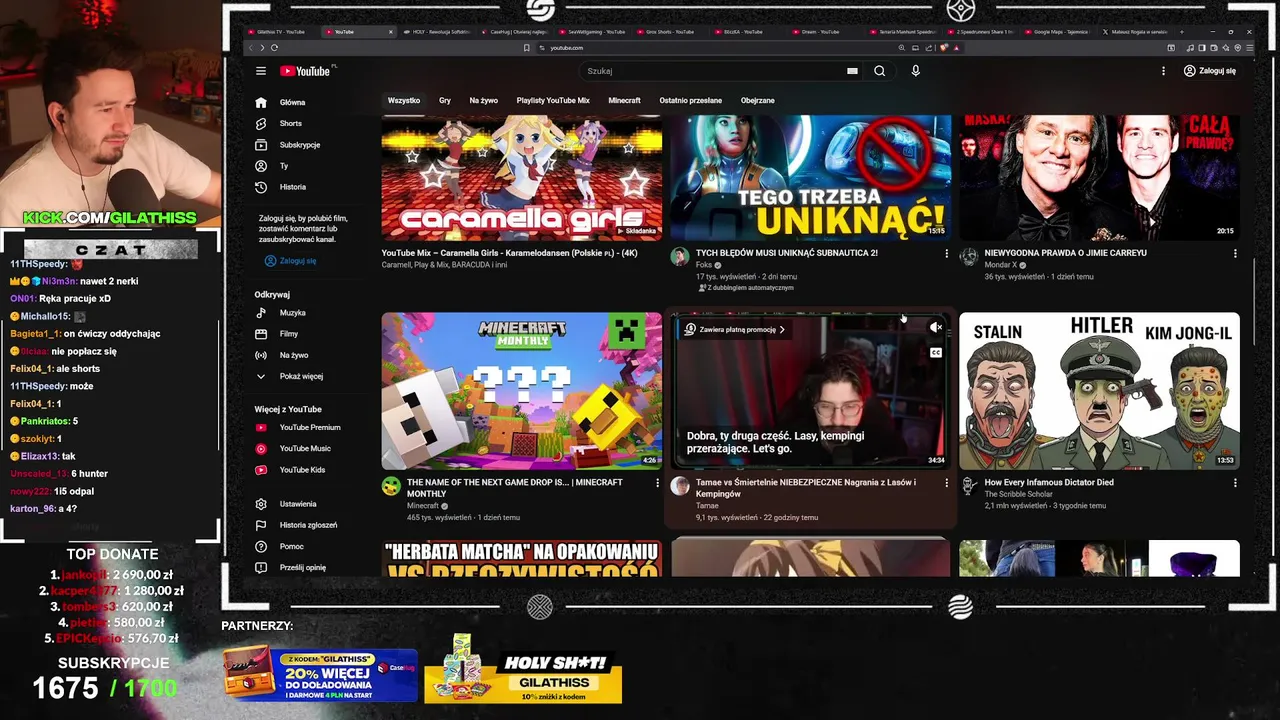Open the Jim Carrey video thumbnail
This screenshot has width=1280, height=720.
1099,177
